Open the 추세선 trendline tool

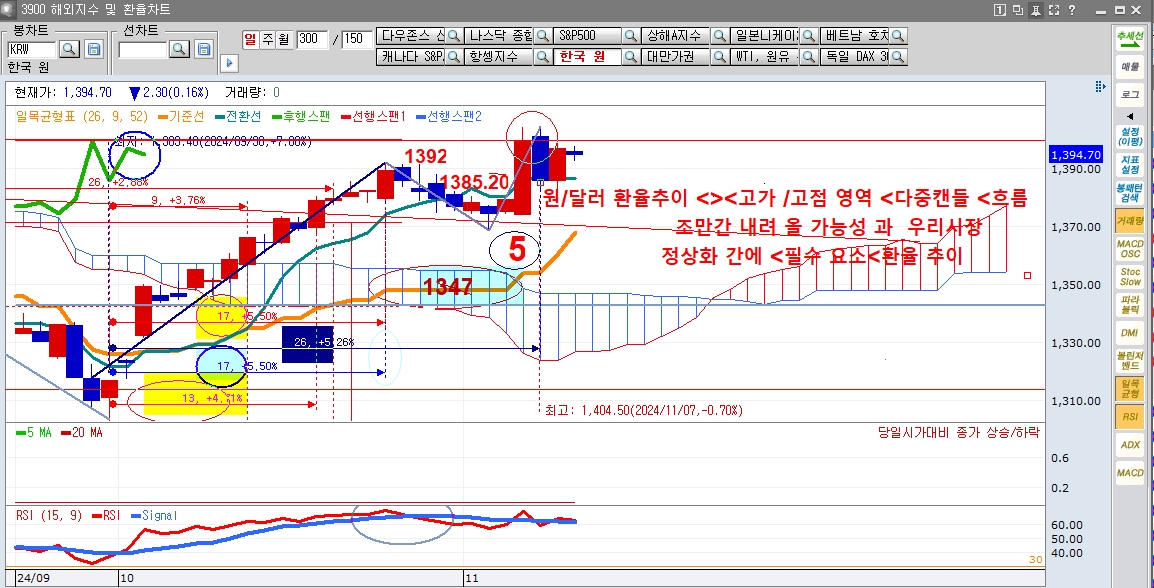click(x=1130, y=37)
